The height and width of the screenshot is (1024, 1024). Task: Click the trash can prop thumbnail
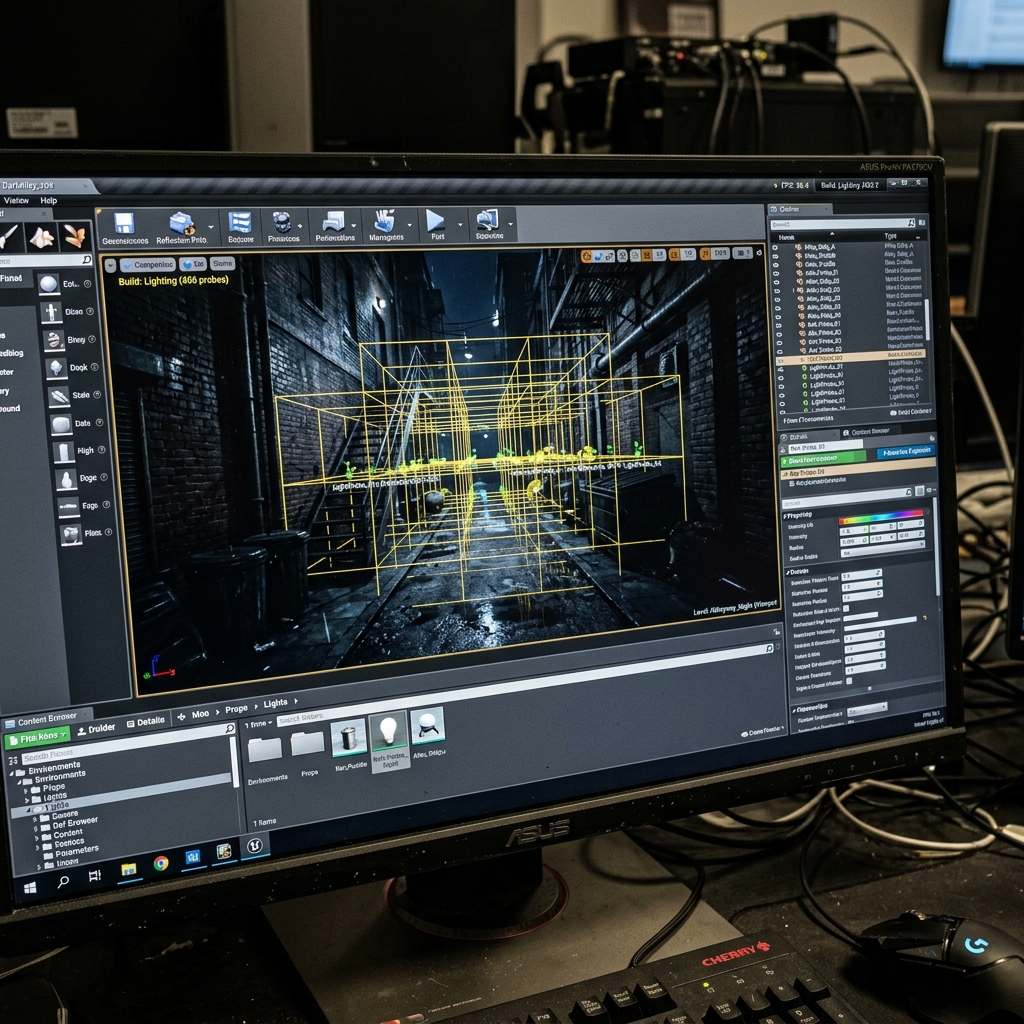pyautogui.click(x=348, y=739)
